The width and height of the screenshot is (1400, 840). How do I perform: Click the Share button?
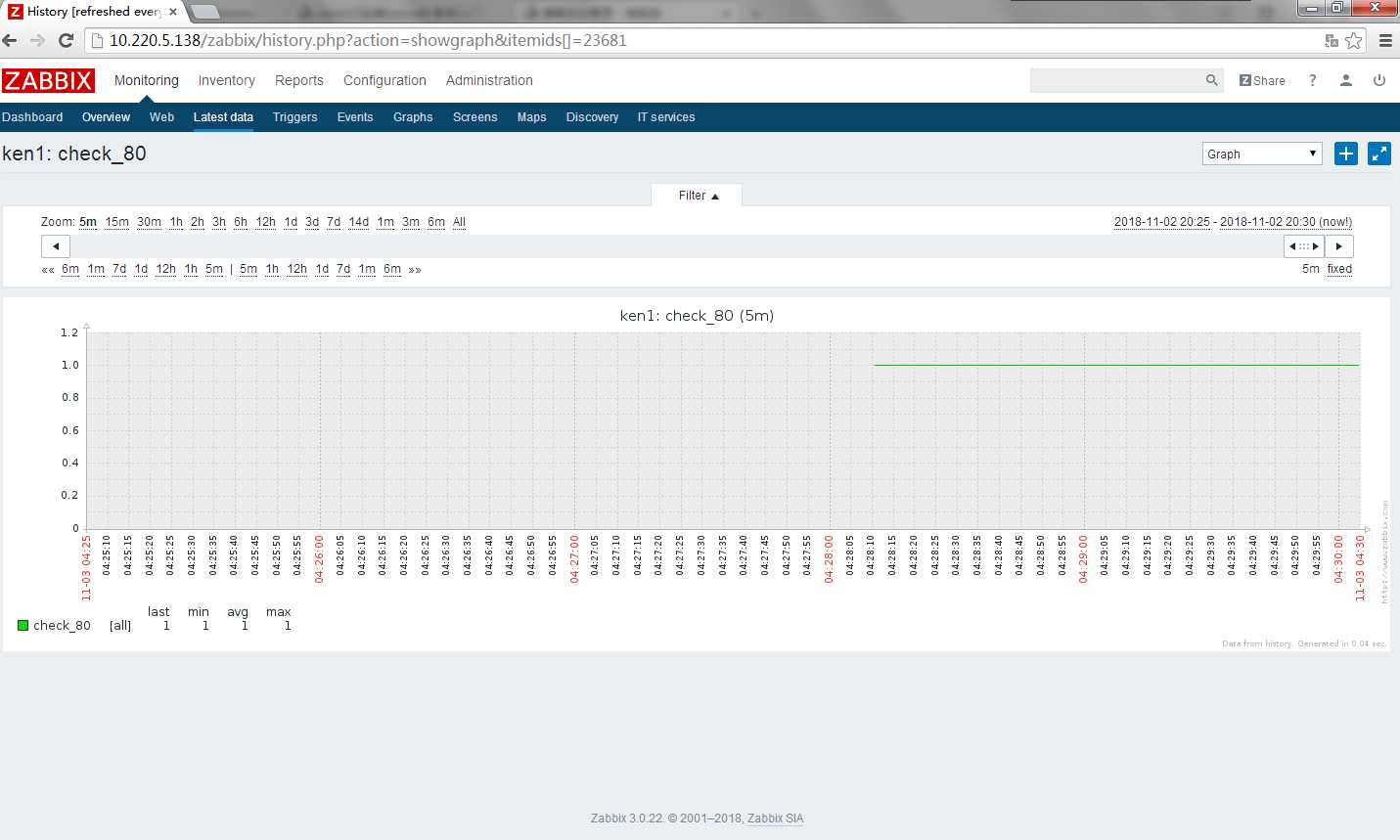point(1262,80)
